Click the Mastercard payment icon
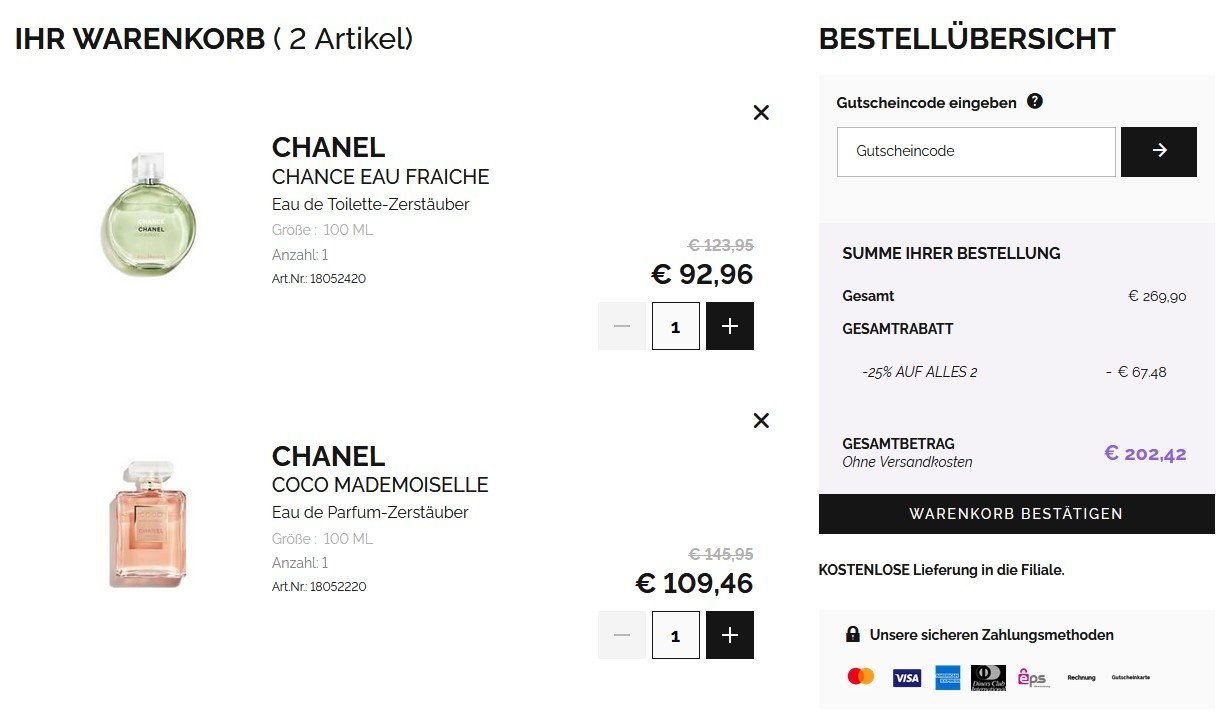The image size is (1229, 717). point(860,677)
